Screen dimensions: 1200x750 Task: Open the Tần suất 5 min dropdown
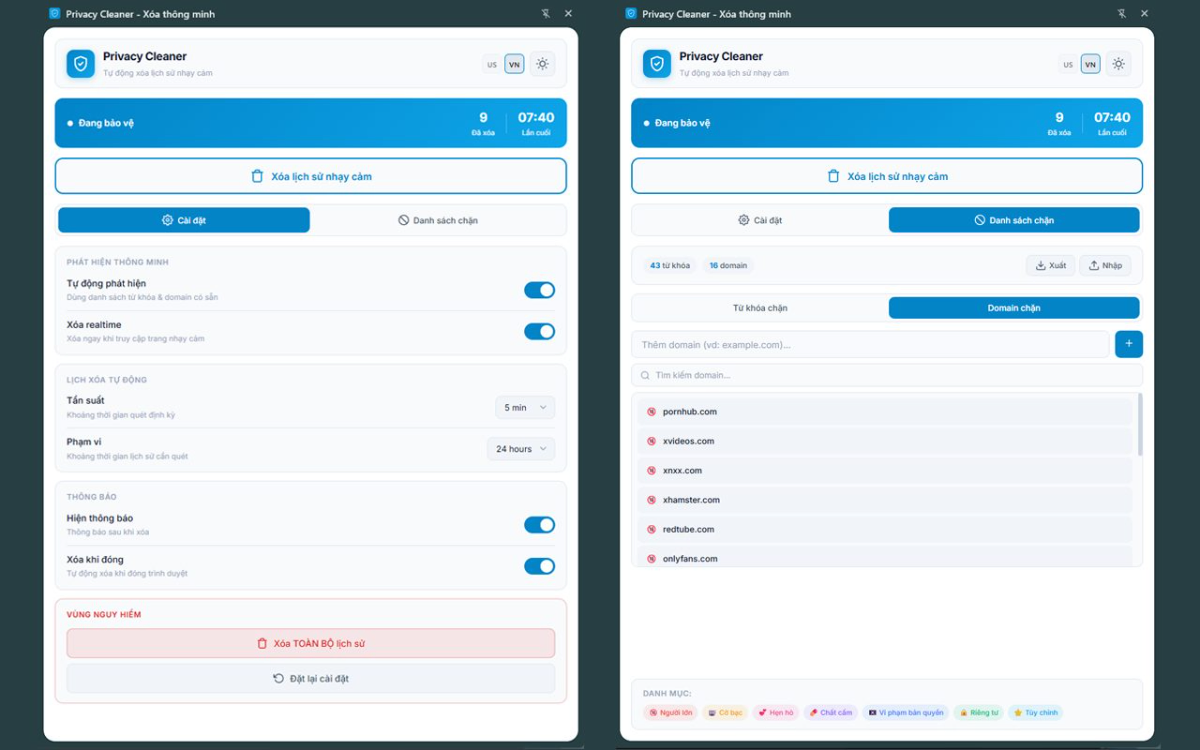pyautogui.click(x=525, y=408)
